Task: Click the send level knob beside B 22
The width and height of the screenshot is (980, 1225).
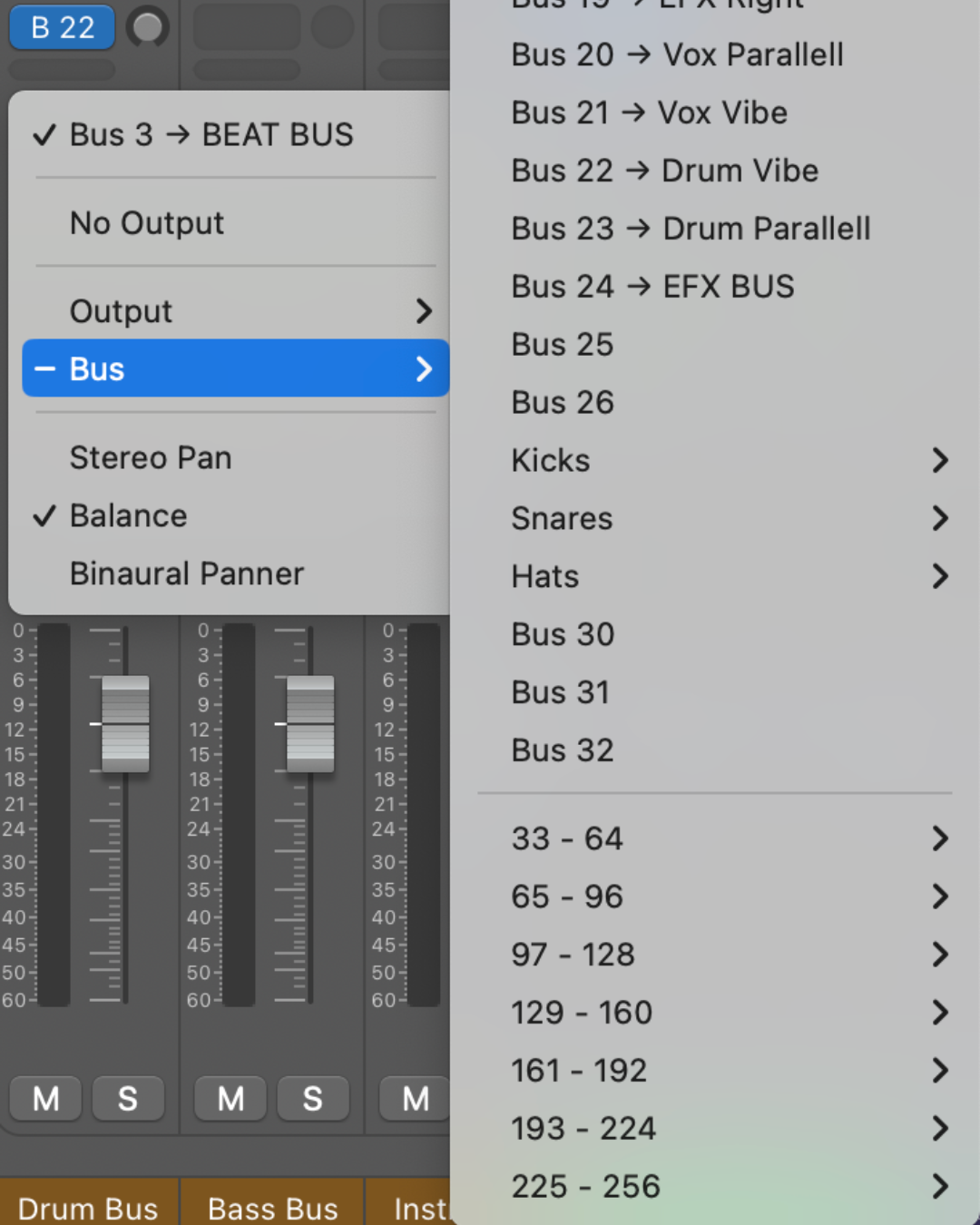Action: click(x=148, y=27)
